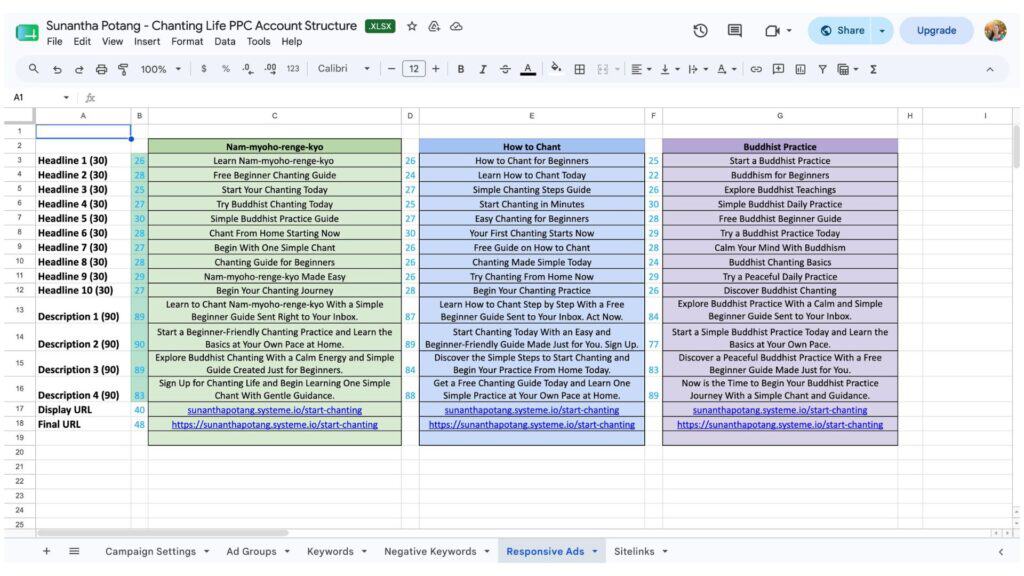Undo the last action
Viewport: 1024px width, 576px height.
click(57, 69)
